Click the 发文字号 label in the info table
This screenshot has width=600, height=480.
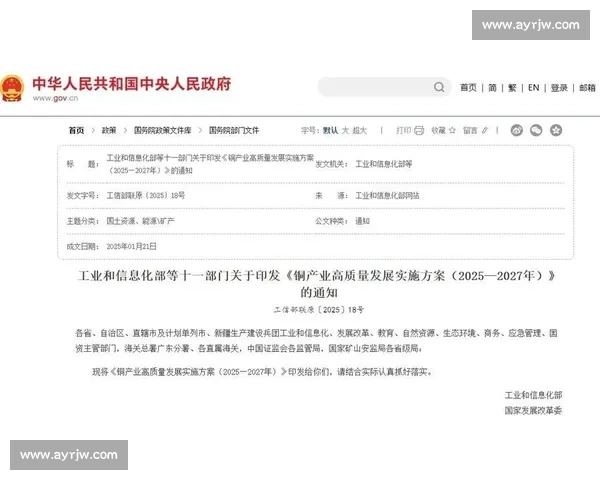[83, 196]
